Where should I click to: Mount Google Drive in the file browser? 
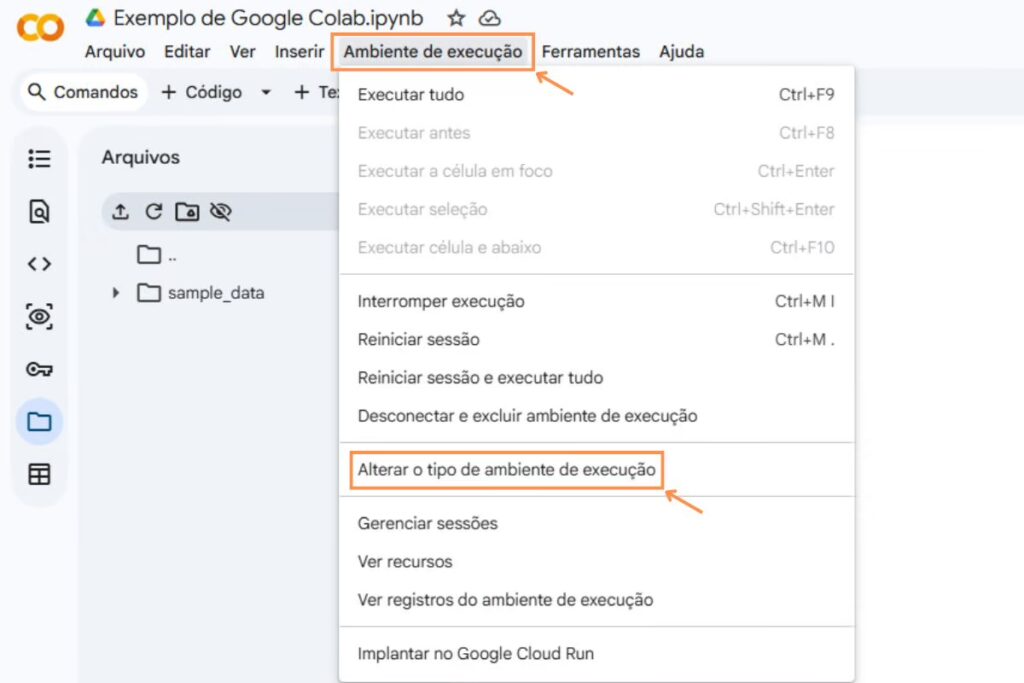188,211
